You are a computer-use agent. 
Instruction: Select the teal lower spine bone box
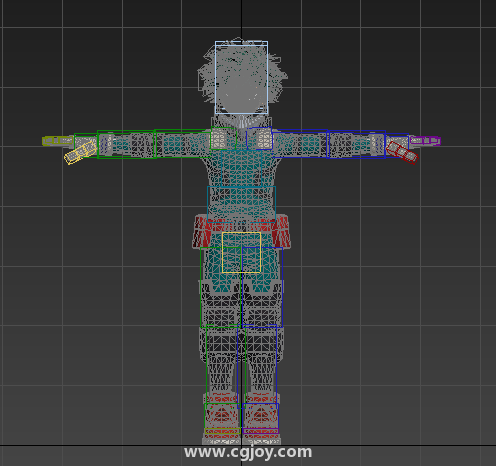click(x=241, y=204)
